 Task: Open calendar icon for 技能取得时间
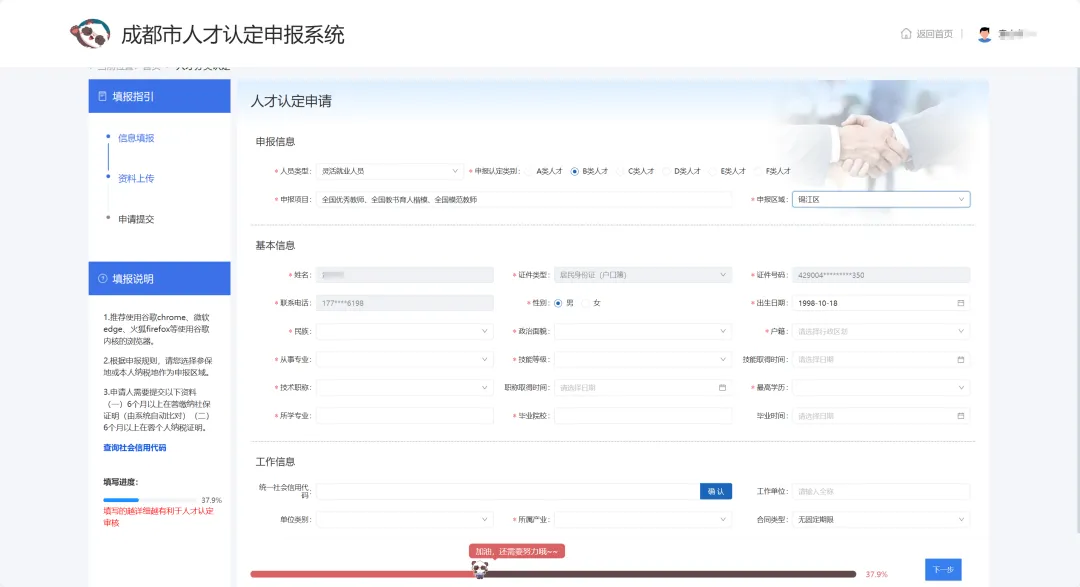[x=960, y=360]
